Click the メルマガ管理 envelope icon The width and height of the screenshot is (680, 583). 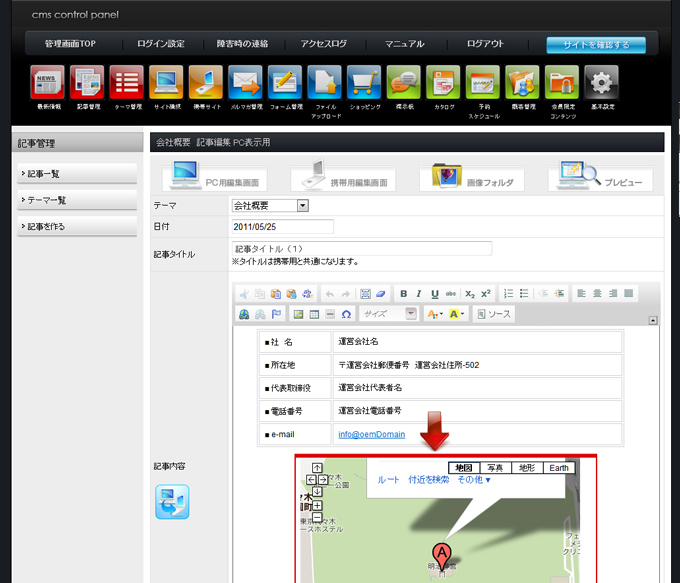click(245, 83)
